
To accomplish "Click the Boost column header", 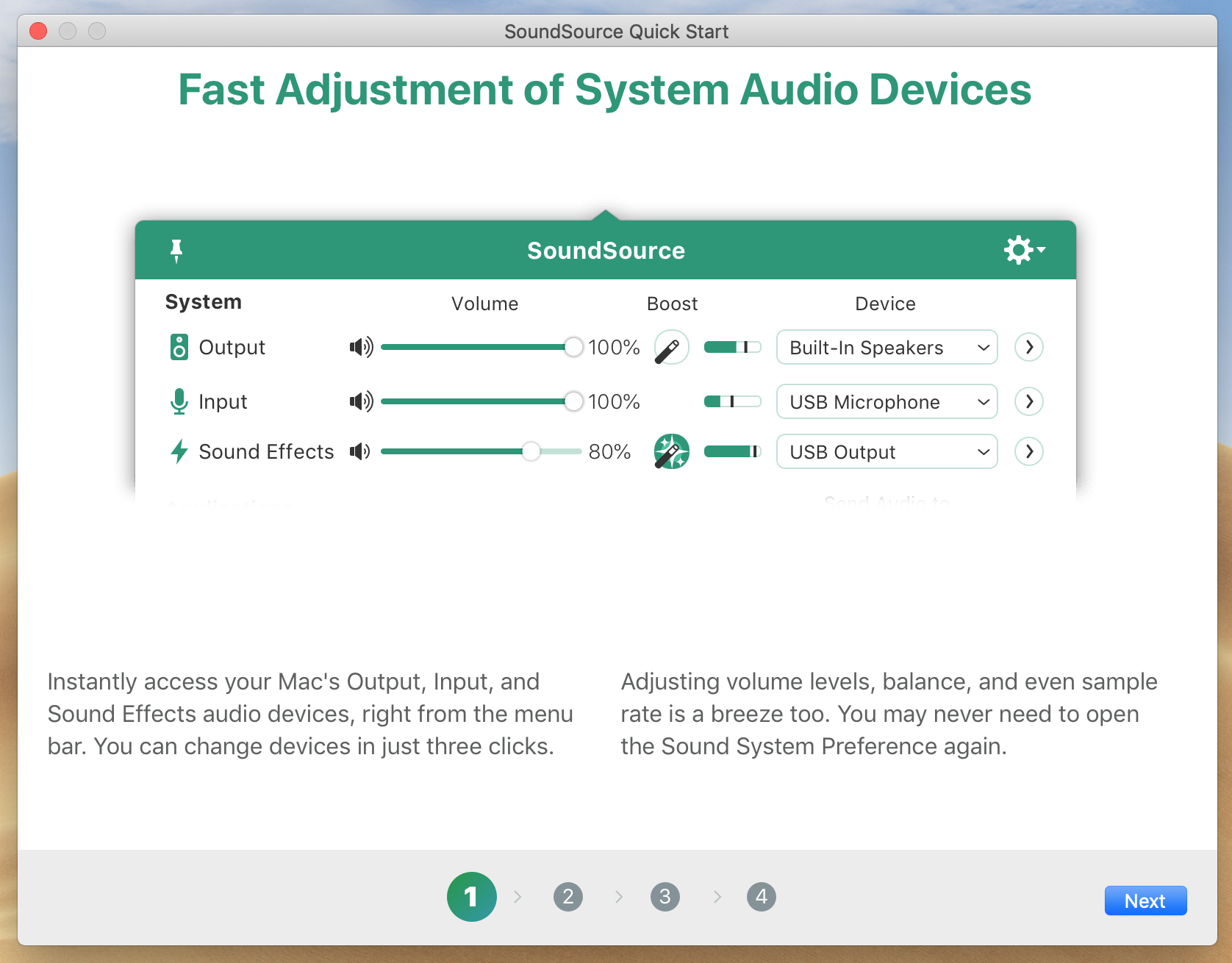I will (672, 304).
